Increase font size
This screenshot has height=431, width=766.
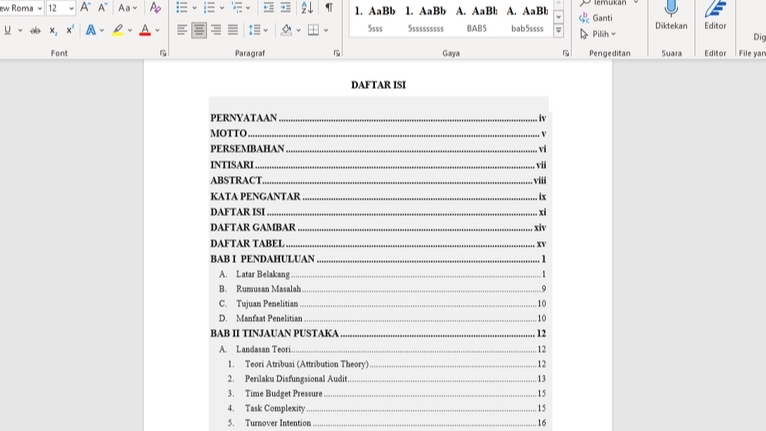(85, 7)
